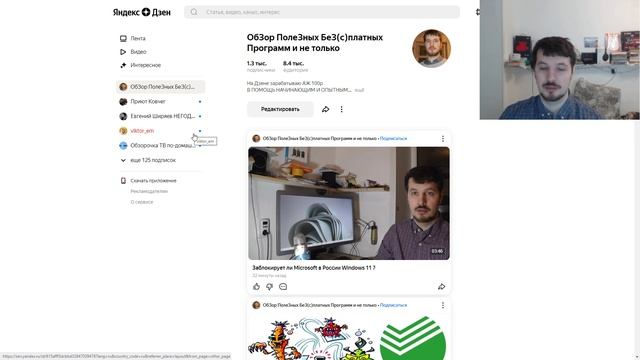640x360 pixels.
Task: Open the Видео section
Action: 138,52
